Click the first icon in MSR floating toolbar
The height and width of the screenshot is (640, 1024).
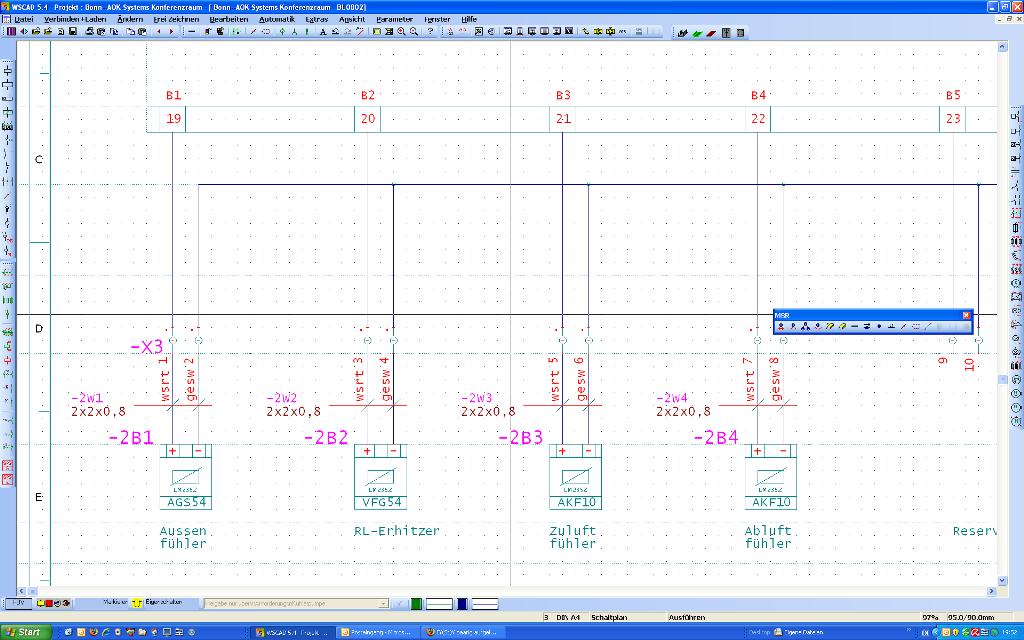780,326
